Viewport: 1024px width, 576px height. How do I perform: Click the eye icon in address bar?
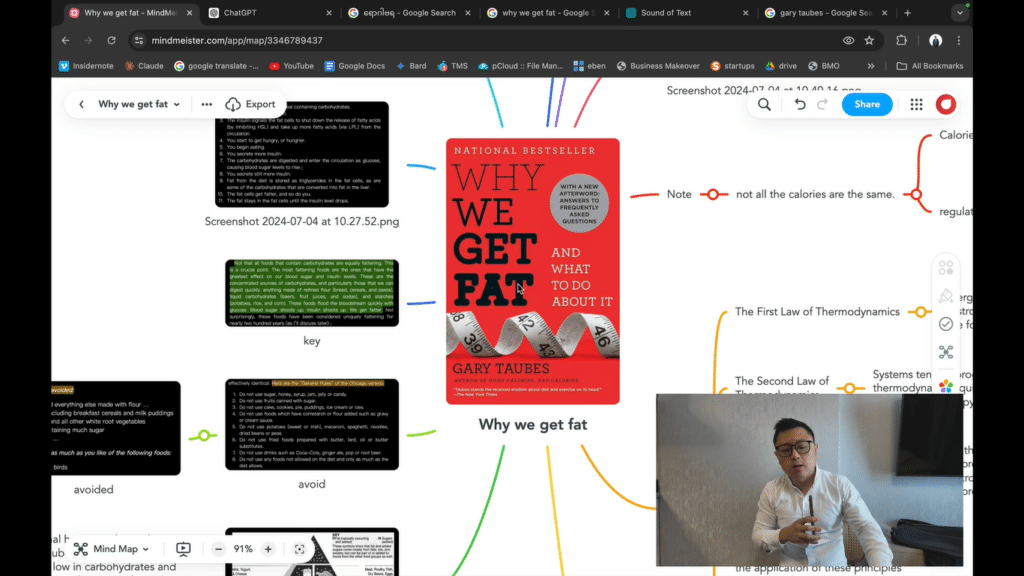click(x=848, y=40)
